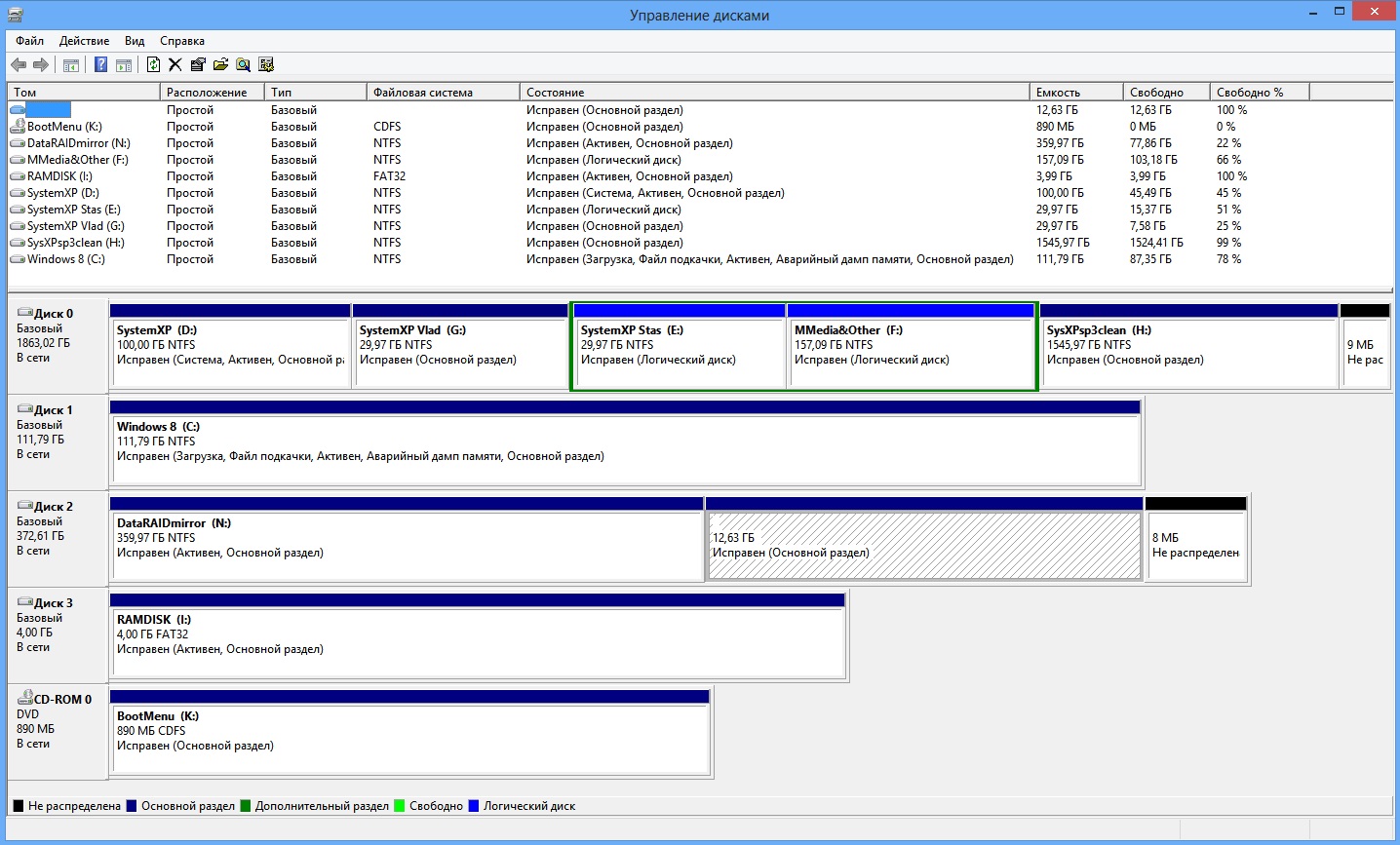
Task: Open the Действие menu
Action: (x=84, y=41)
